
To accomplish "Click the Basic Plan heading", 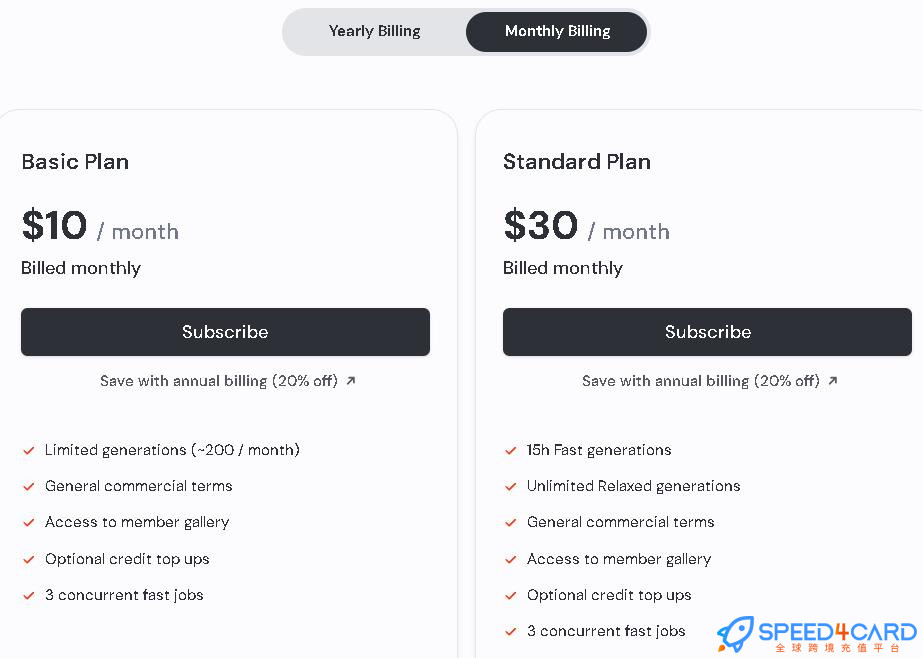I will (x=75, y=162).
